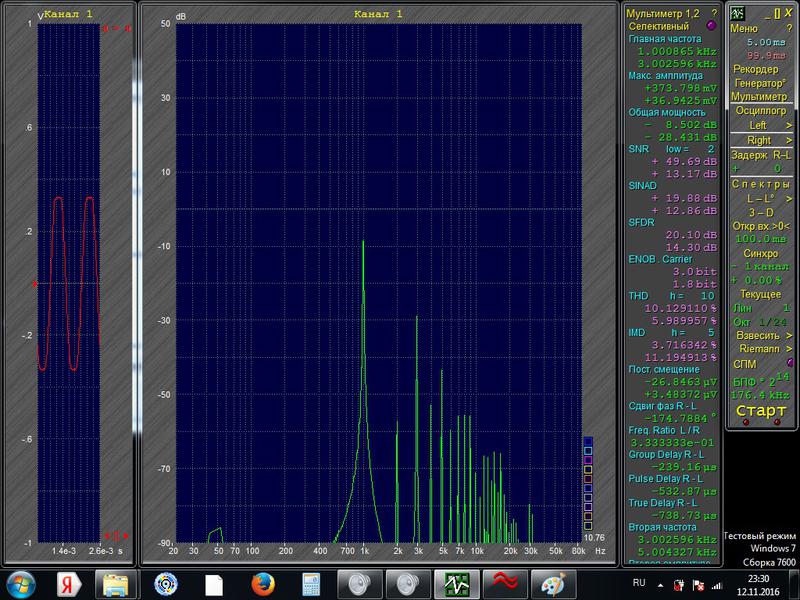The image size is (800, 600).
Task: Click the red markers at the bottom of oscillogram panel
Action: (116, 536)
